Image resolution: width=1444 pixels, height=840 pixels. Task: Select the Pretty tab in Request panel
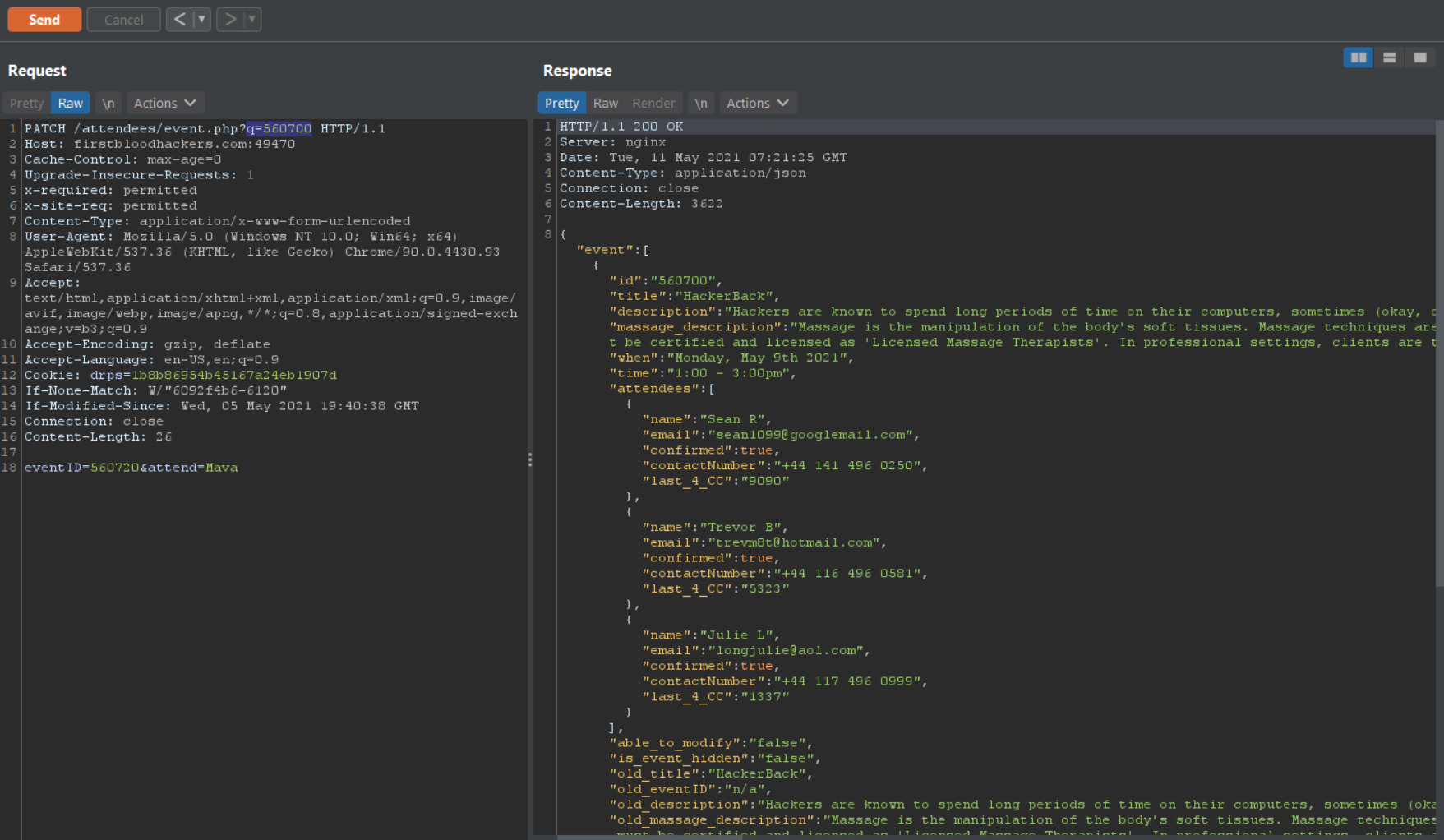[26, 103]
